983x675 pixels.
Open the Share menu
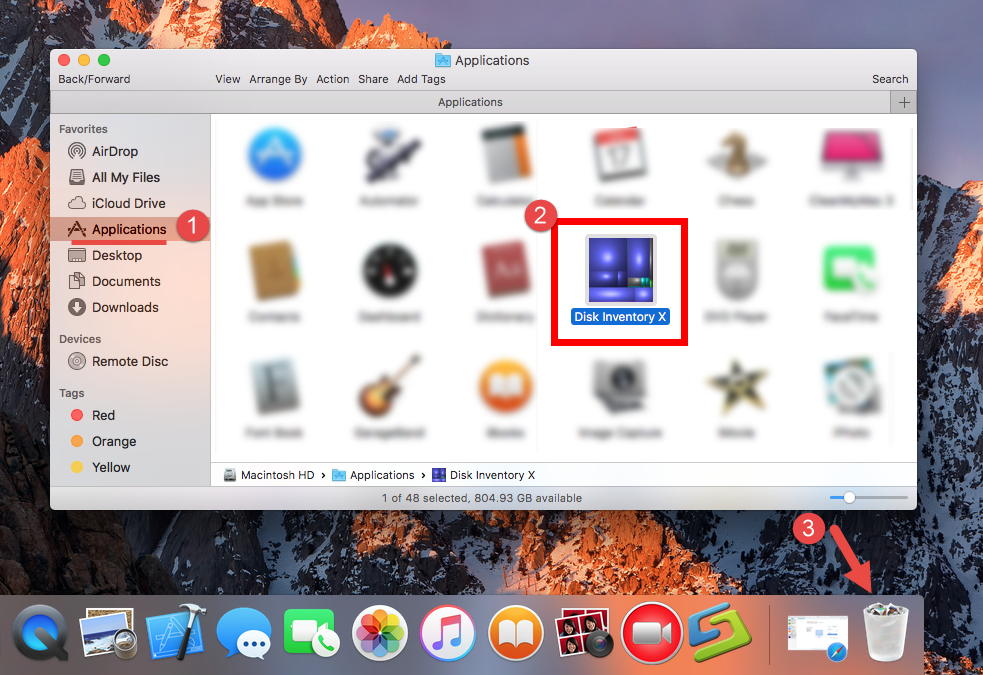click(372, 79)
